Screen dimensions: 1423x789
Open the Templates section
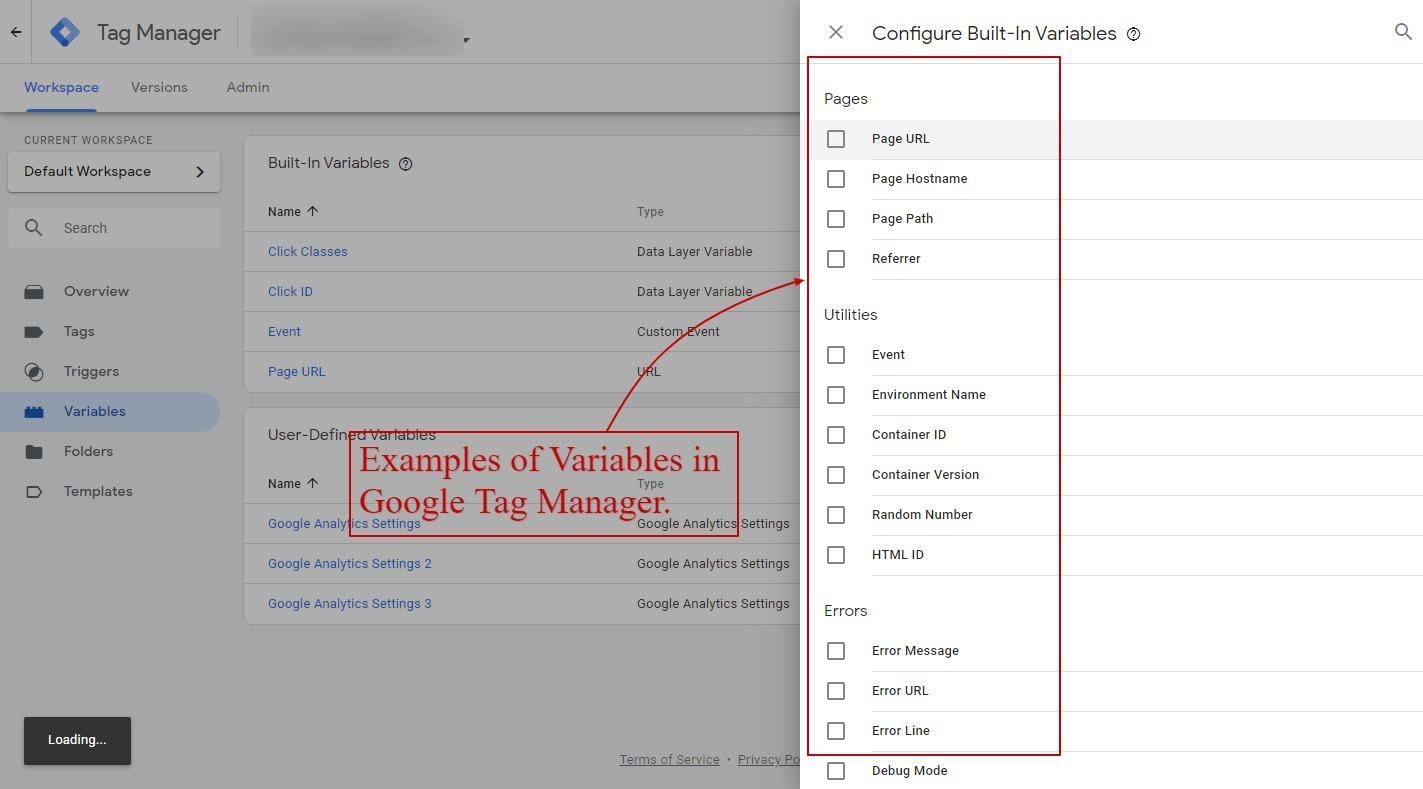coord(98,491)
